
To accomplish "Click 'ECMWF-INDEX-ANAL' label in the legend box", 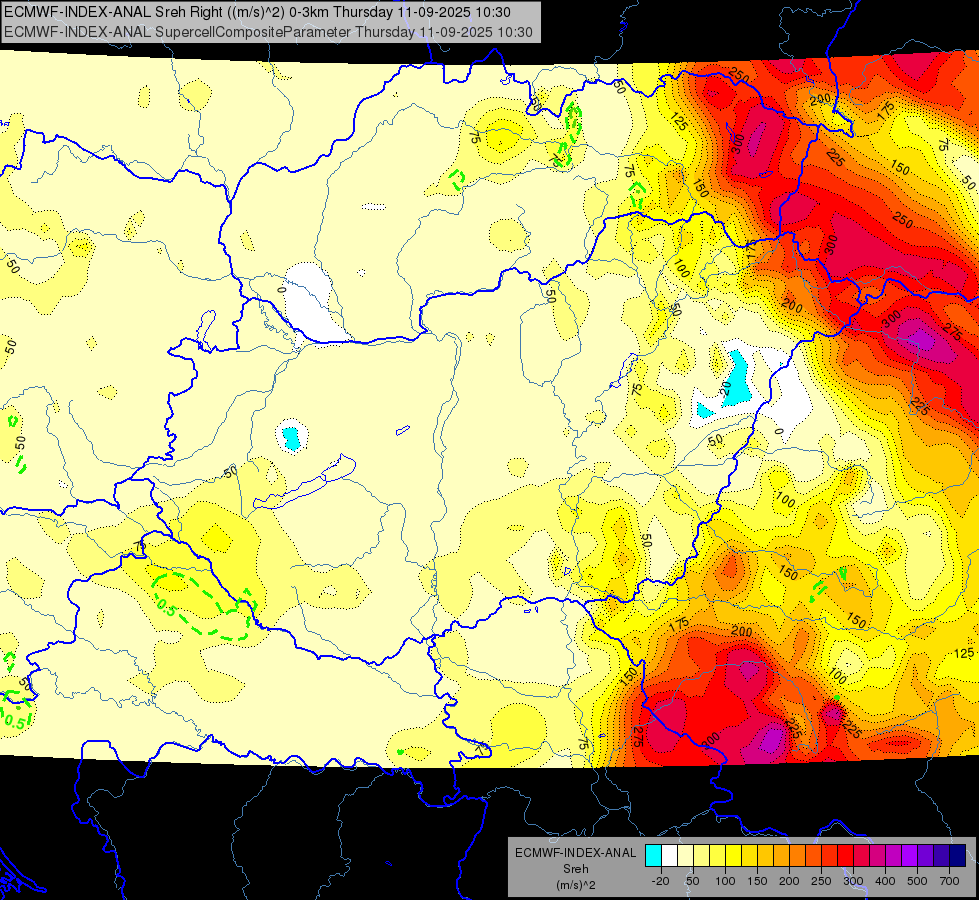I will pyautogui.click(x=575, y=853).
